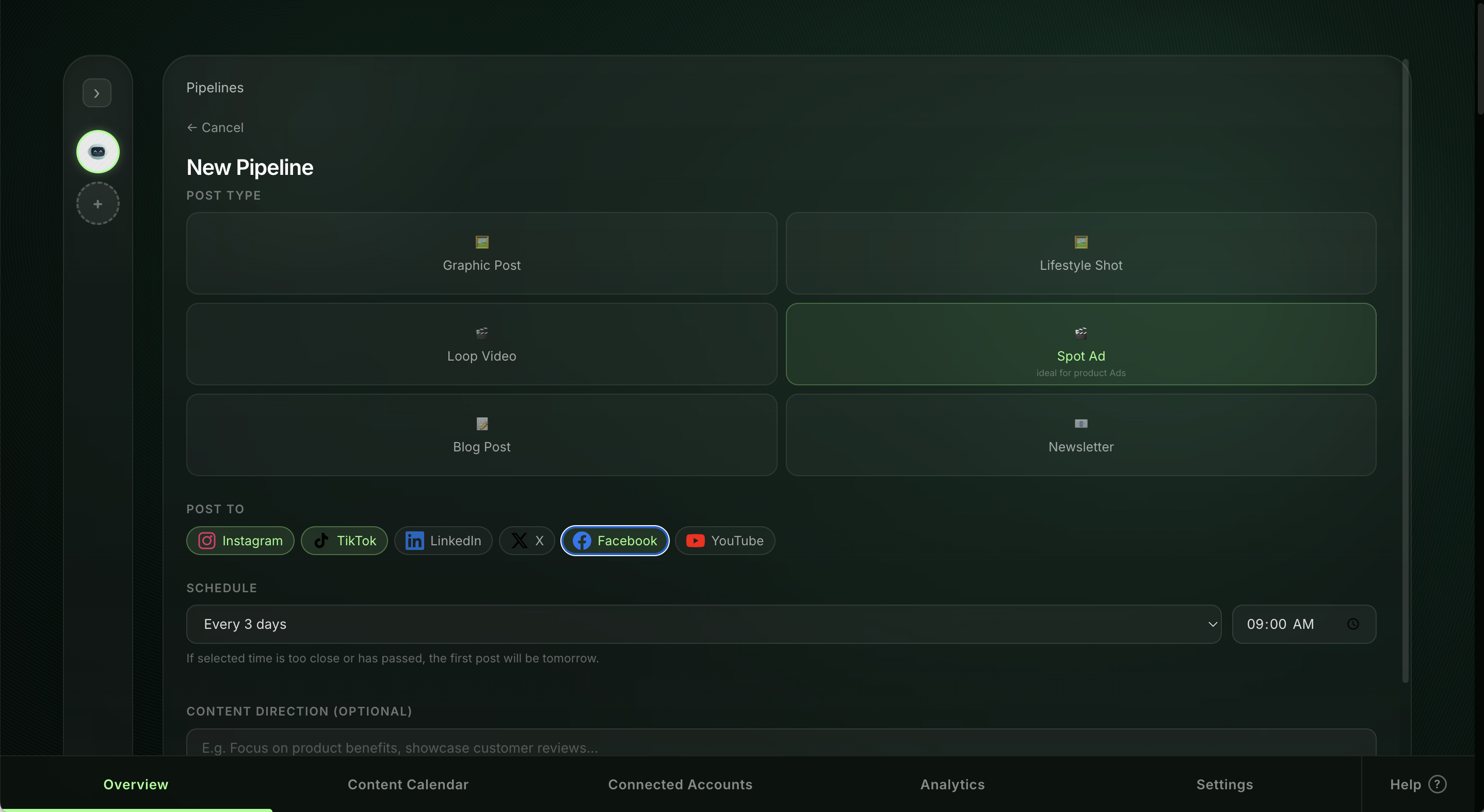Screen dimensions: 1484x812
Task: Open the Every 3 days schedule dropdown
Action: tap(703, 624)
